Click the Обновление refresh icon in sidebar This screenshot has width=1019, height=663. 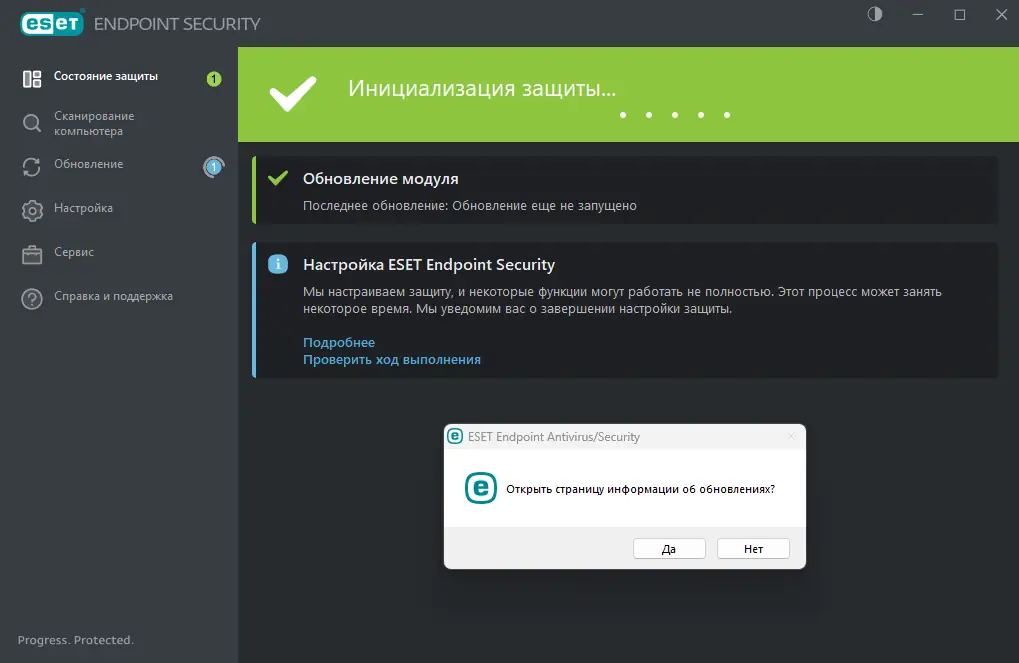(x=29, y=164)
